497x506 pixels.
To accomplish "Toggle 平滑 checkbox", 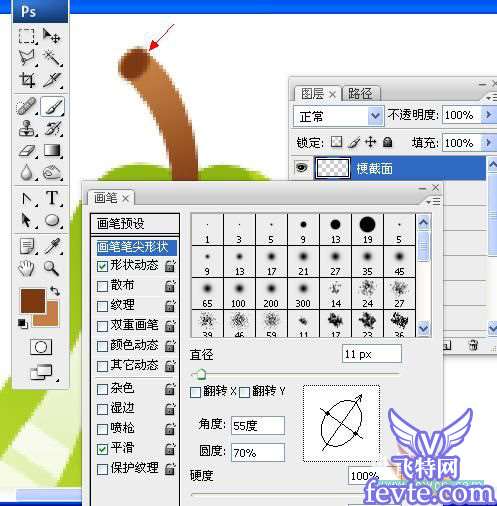I will coord(102,449).
